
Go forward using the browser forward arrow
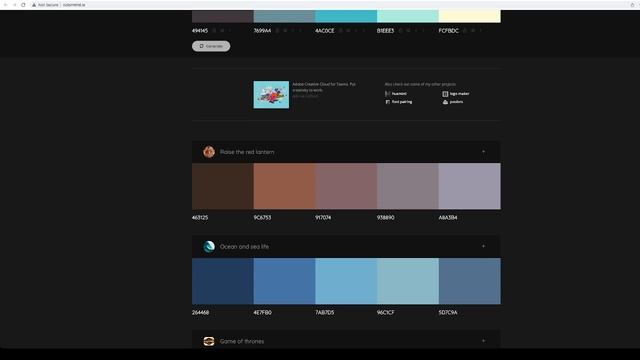pyautogui.click(x=14, y=5)
